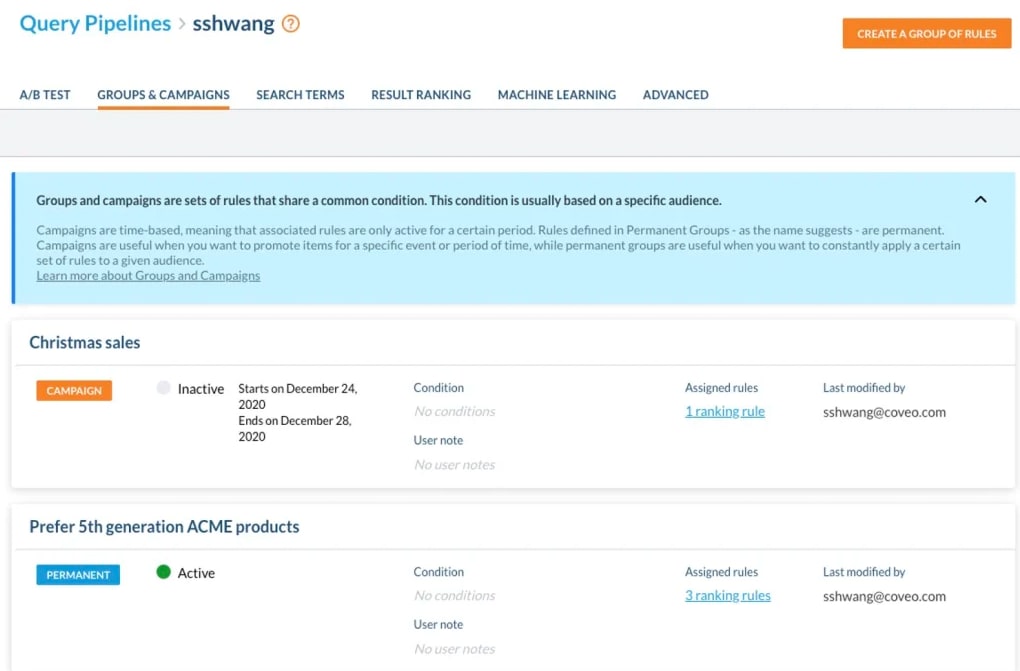Navigate to Query Pipelines breadcrumb
Image resolution: width=1020 pixels, height=671 pixels.
(94, 23)
